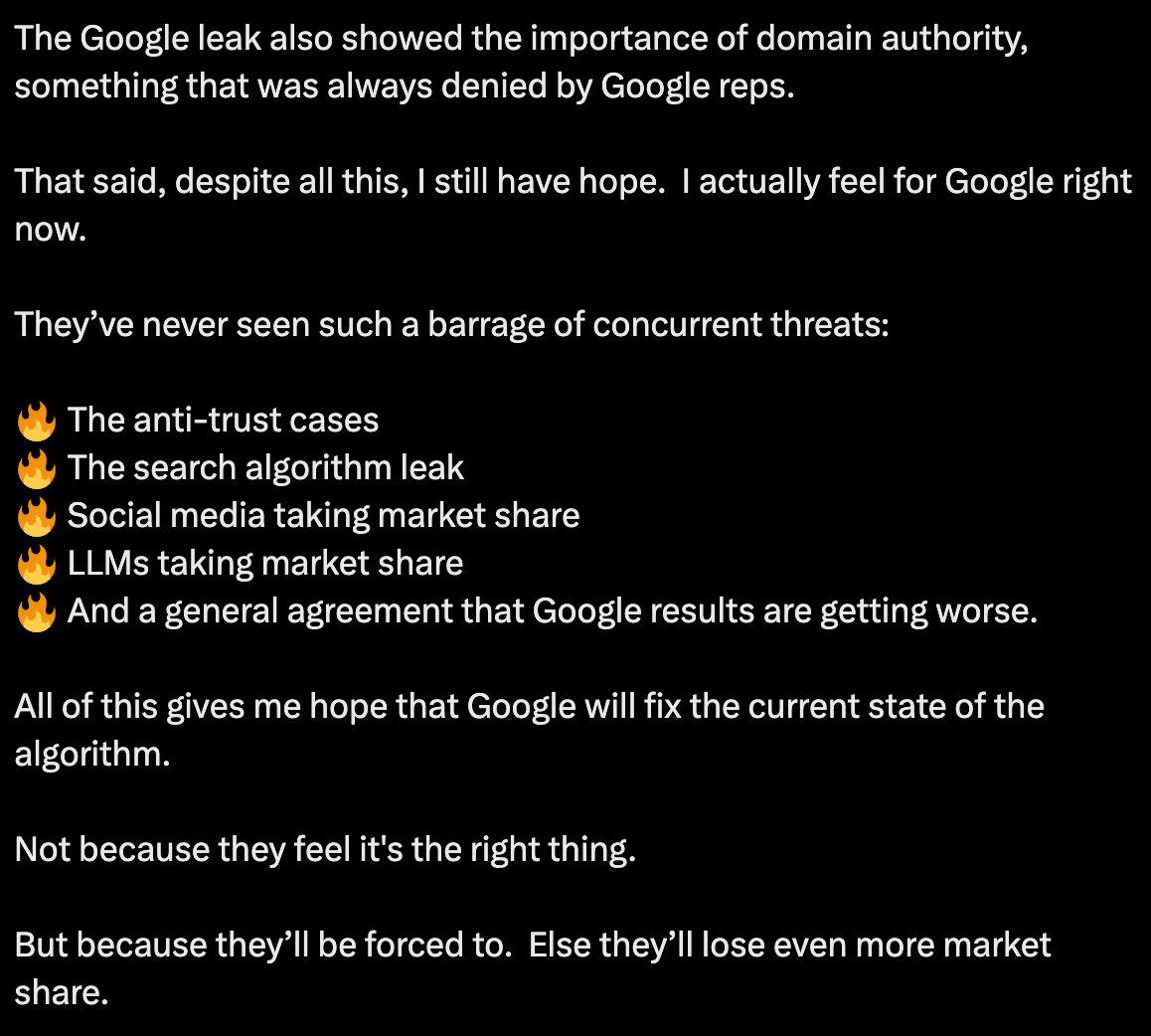This screenshot has width=1151, height=1036.
Task: Click the fire emoji beside search algorithm leak
Action: 36,468
